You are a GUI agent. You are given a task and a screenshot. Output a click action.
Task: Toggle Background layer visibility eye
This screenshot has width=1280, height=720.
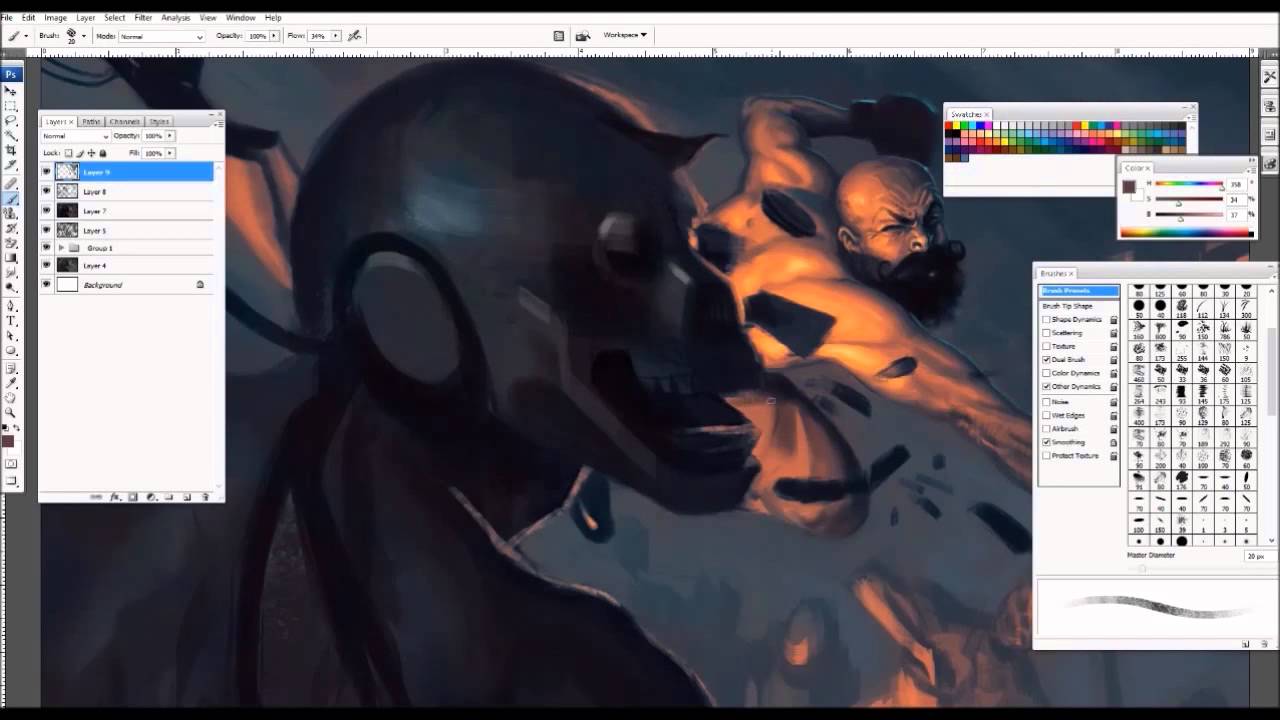click(46, 285)
